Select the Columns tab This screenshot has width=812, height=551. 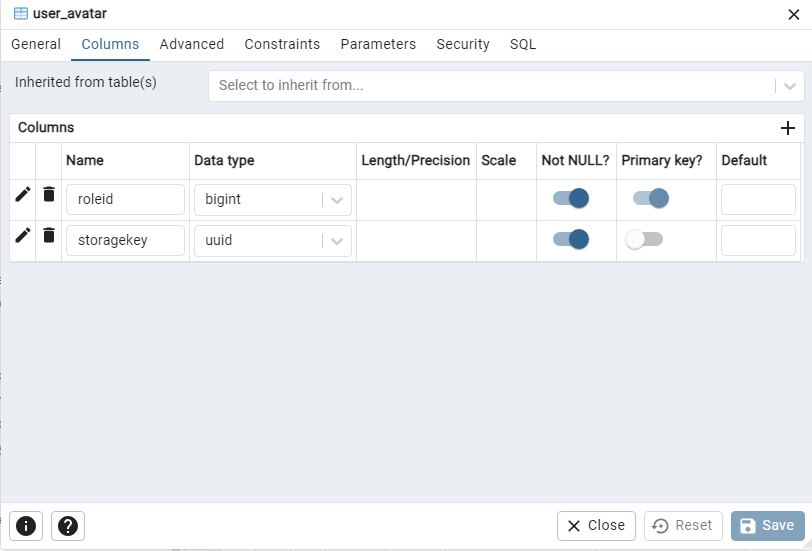110,45
